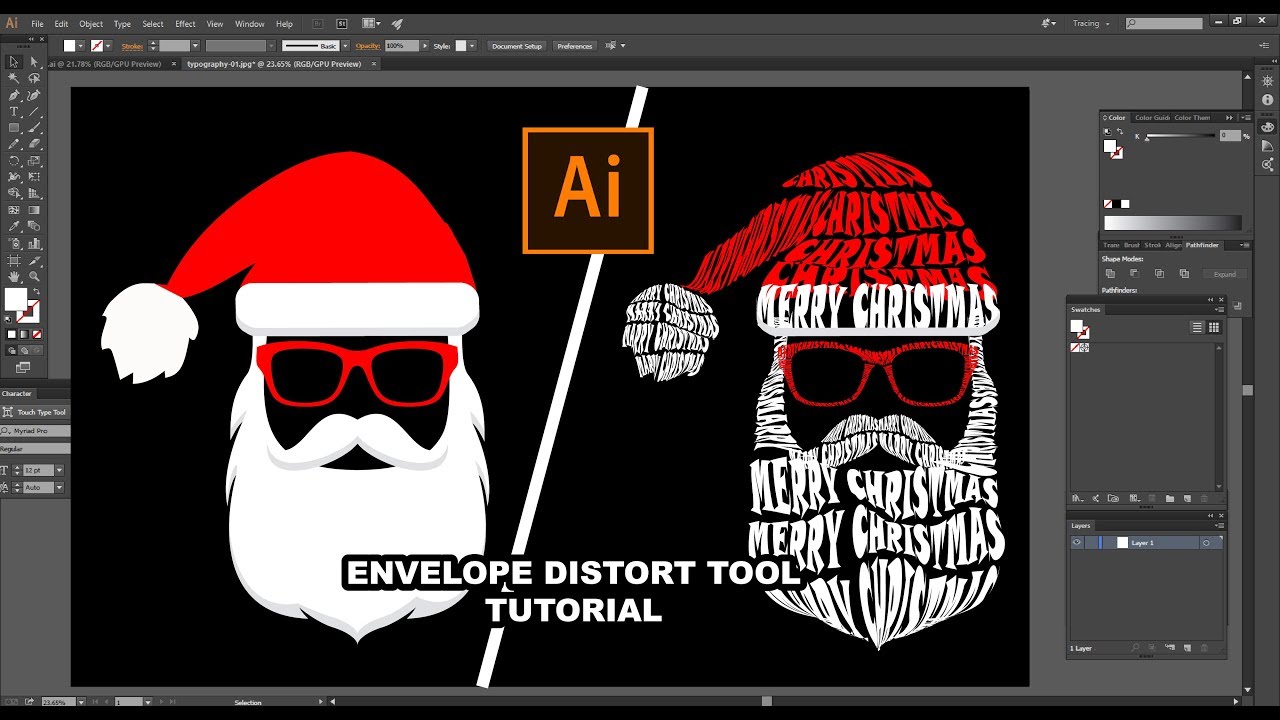The height and width of the screenshot is (720, 1280).
Task: Select the Hand tool
Action: 14,276
